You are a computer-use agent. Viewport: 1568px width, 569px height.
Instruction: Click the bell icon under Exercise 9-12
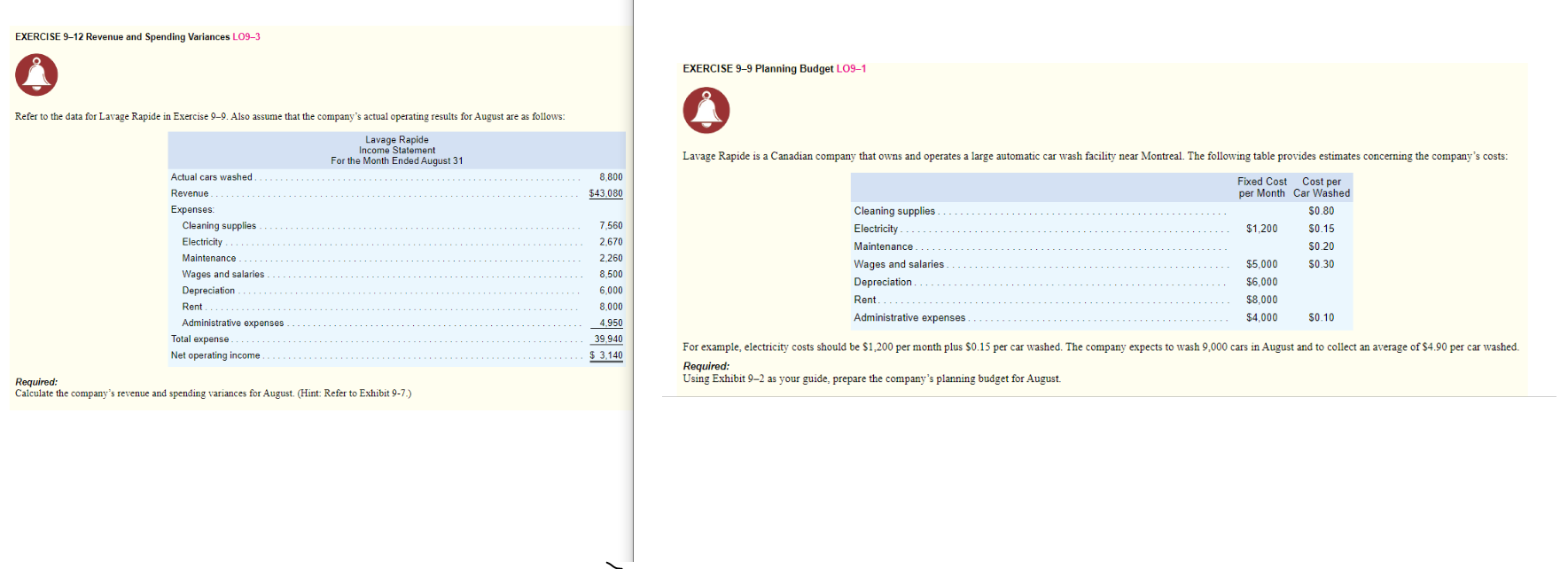[x=36, y=74]
